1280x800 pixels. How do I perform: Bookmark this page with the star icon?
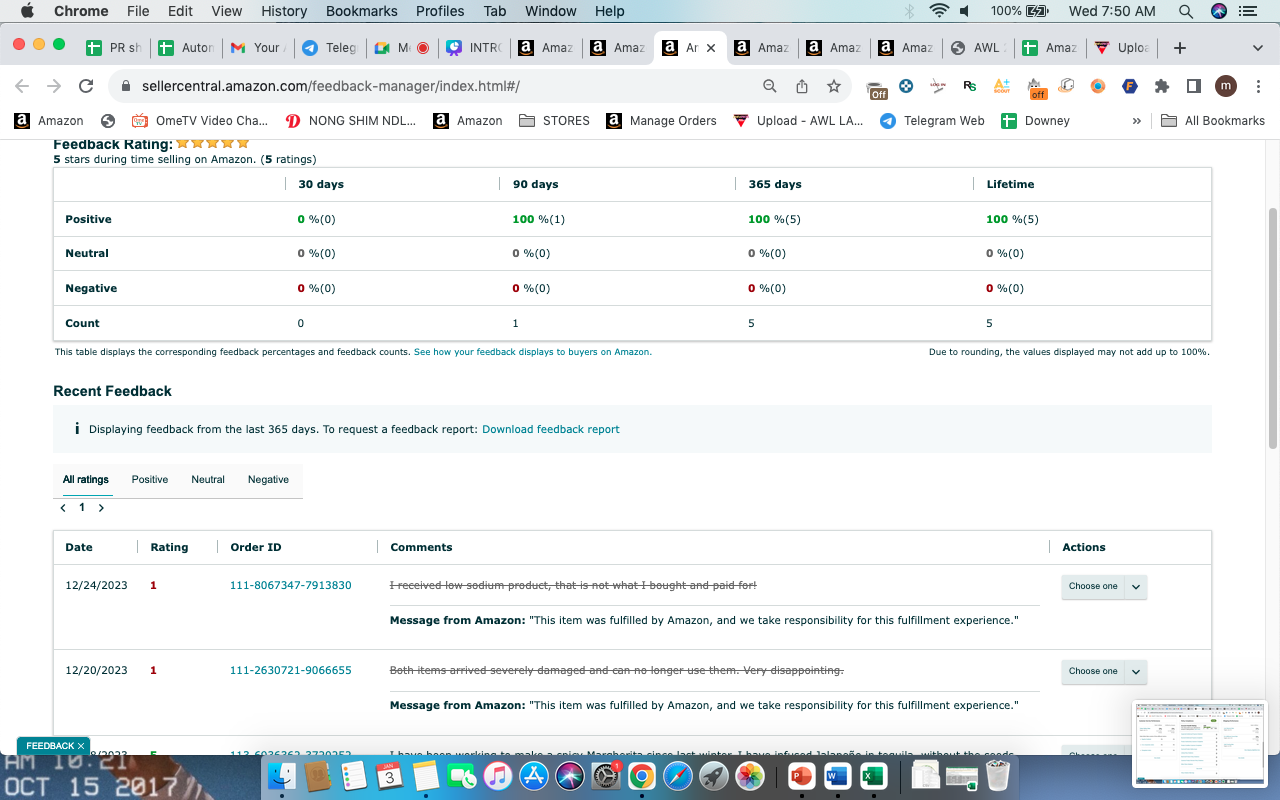point(833,86)
